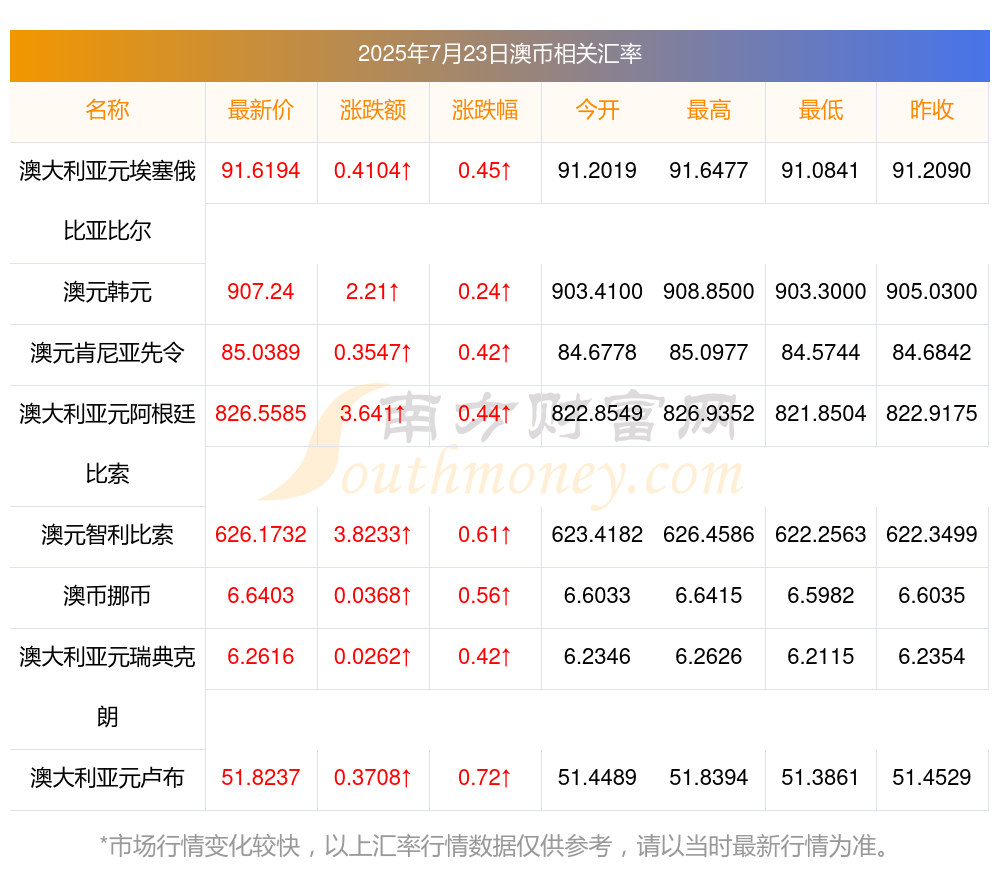Click the open value 6.6033

pos(597,596)
